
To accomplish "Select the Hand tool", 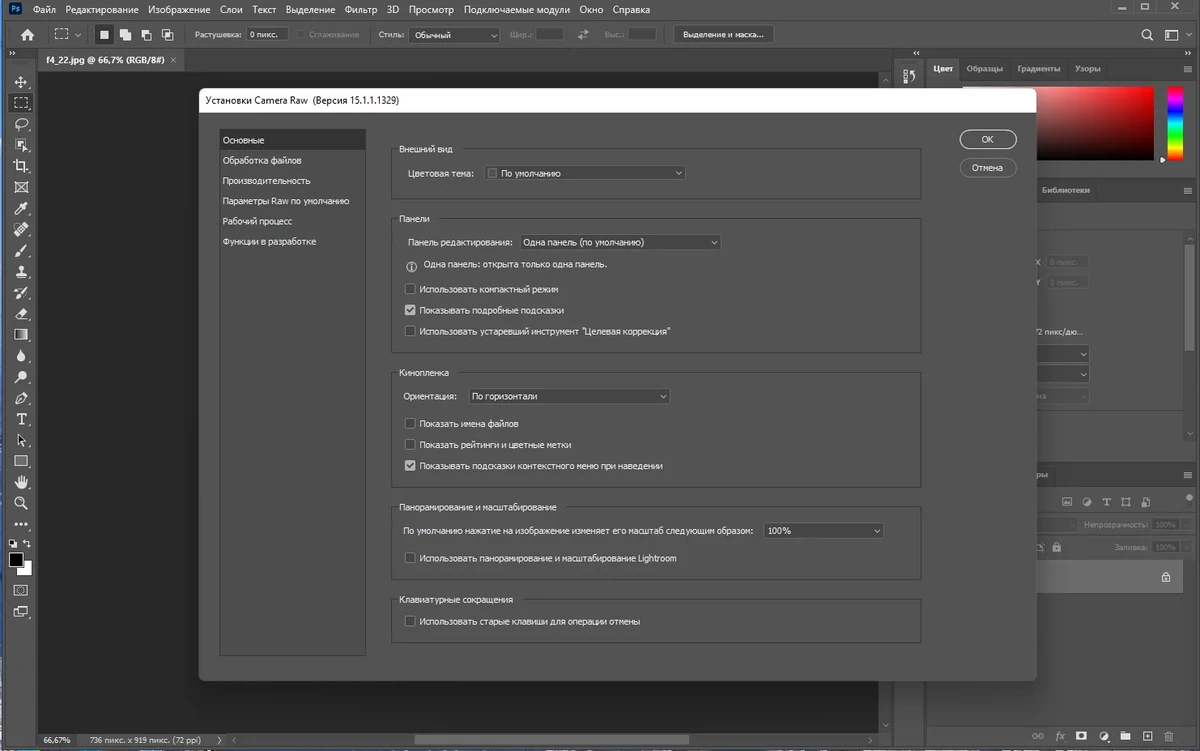I will (x=21, y=482).
